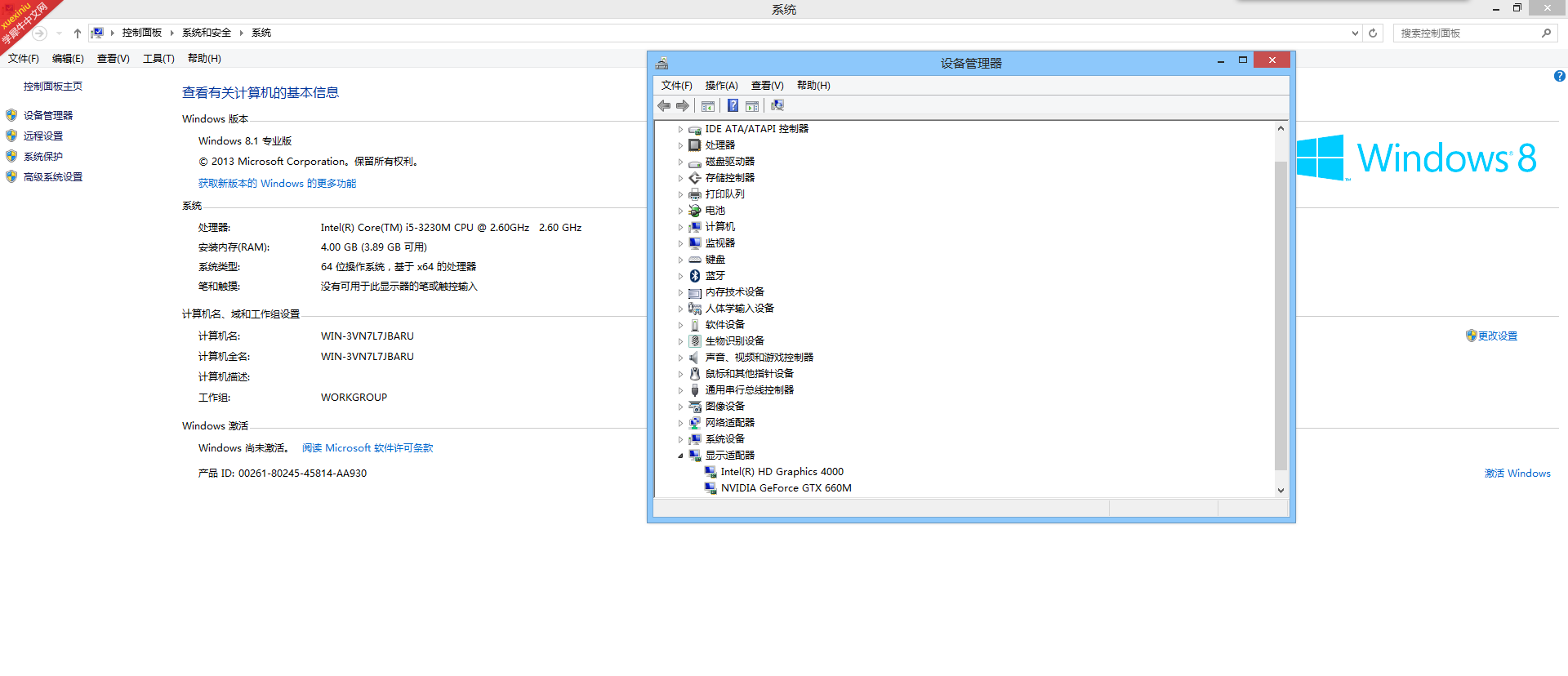Maximize the Device Manager window
The width and height of the screenshot is (1568, 676).
(1243, 60)
